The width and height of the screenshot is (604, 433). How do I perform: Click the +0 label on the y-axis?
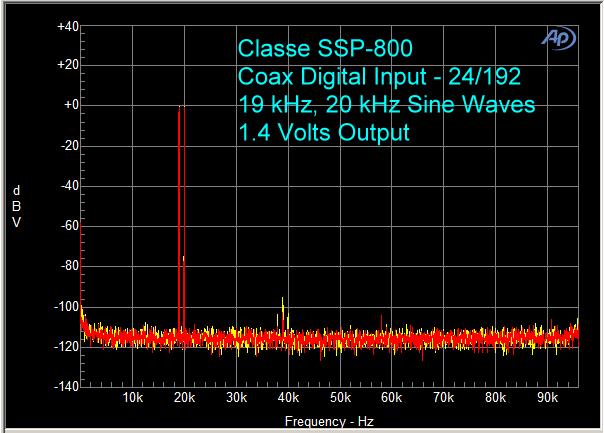[70, 106]
